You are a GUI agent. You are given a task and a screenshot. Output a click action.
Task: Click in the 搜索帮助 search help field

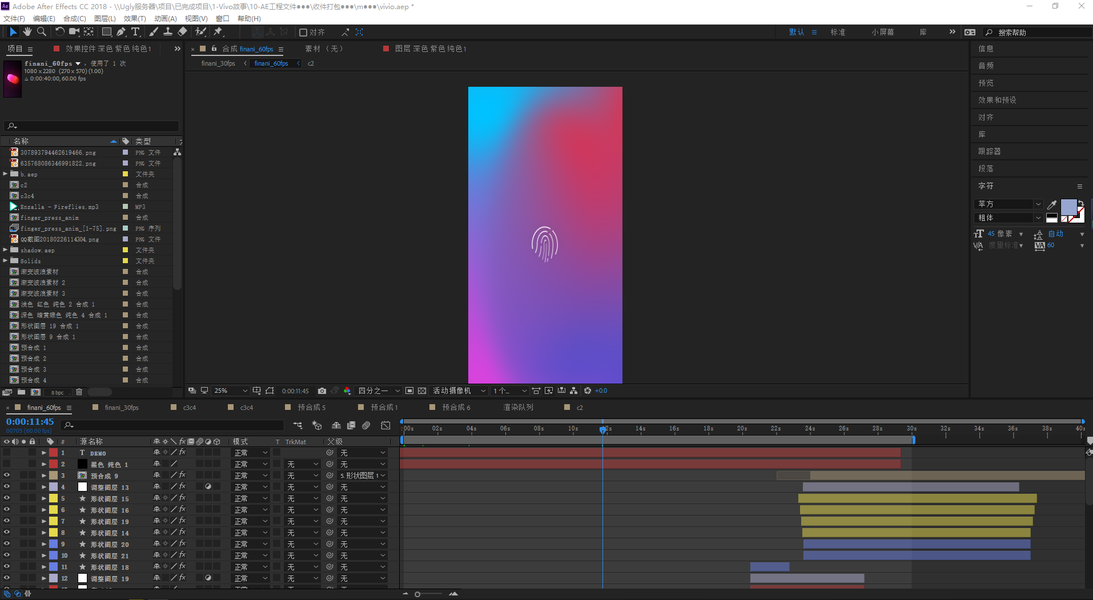1037,33
